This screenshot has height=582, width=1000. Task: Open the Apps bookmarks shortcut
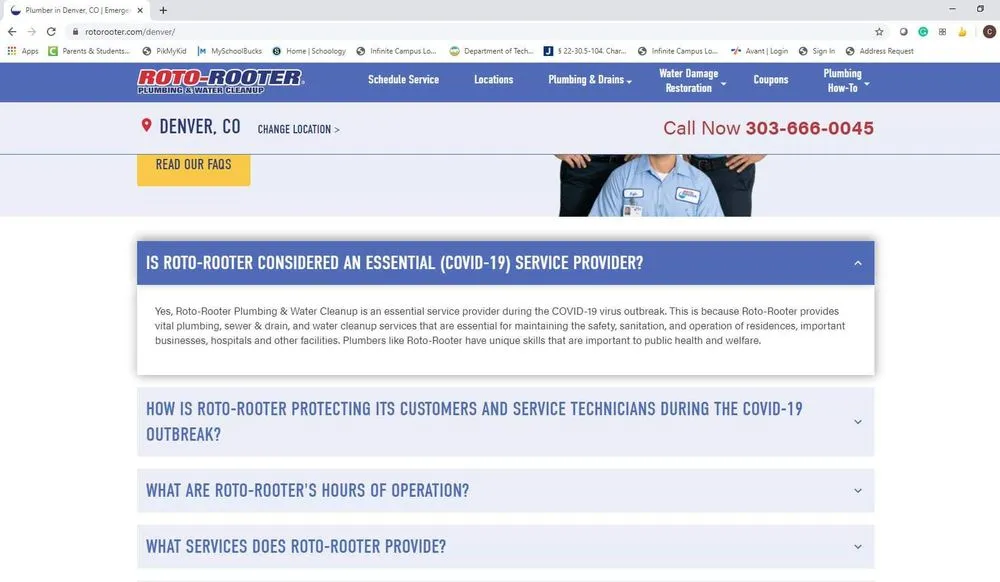click(22, 51)
